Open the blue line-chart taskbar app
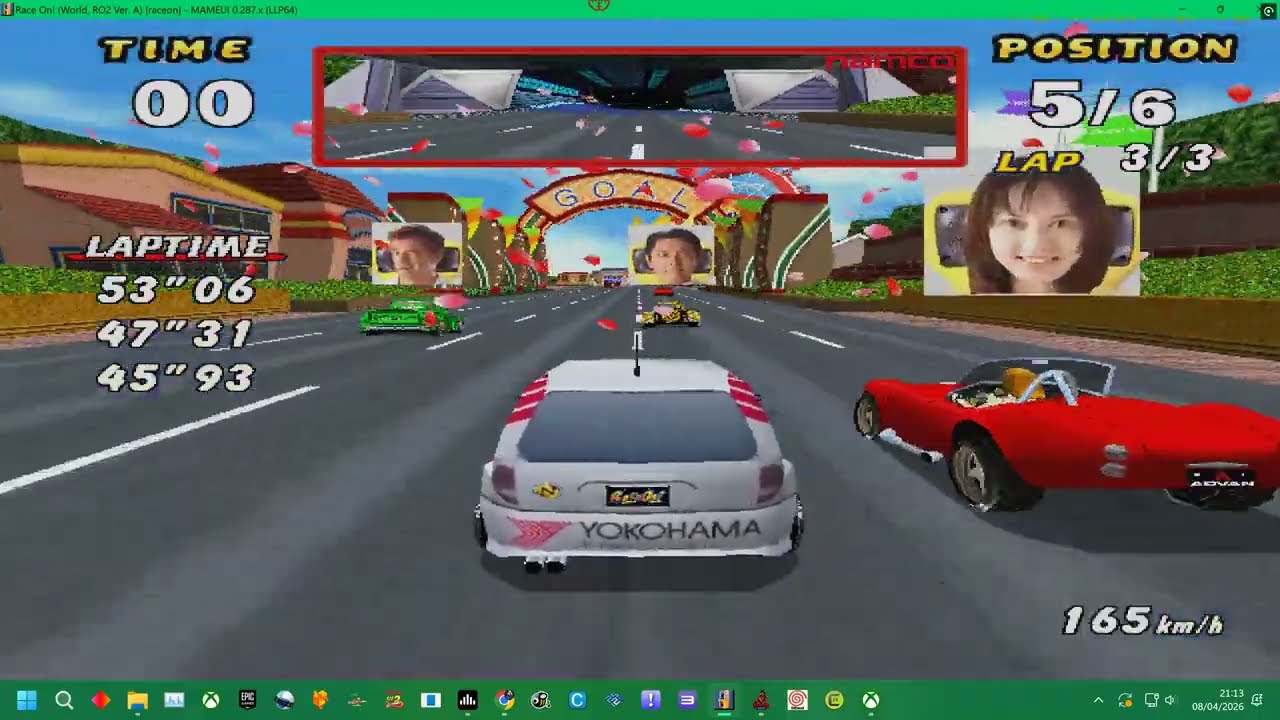 pos(174,700)
